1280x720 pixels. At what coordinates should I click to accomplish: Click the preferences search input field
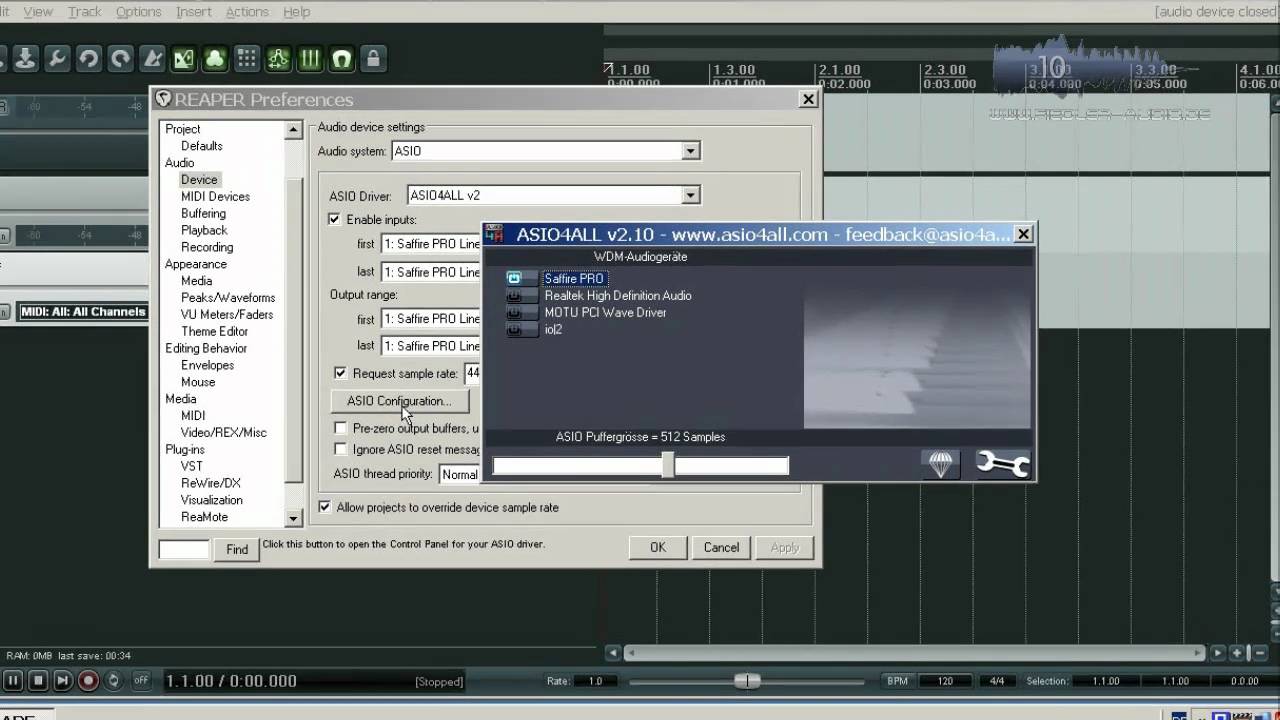(x=184, y=549)
